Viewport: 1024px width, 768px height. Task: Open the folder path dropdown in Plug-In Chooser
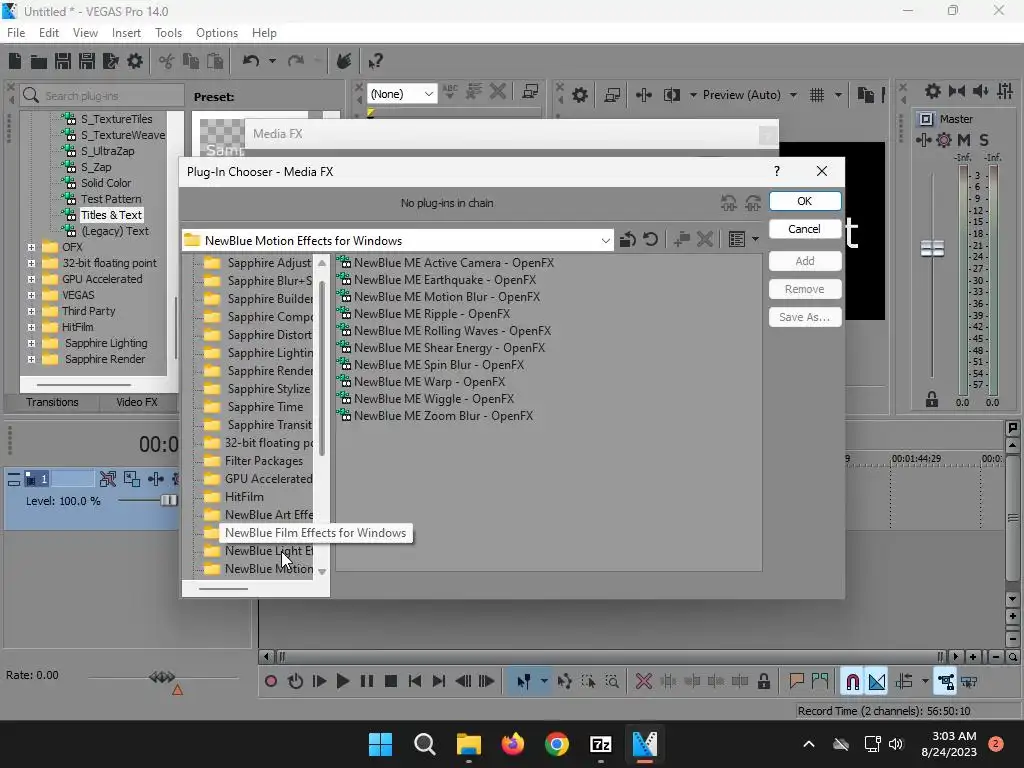click(x=605, y=240)
